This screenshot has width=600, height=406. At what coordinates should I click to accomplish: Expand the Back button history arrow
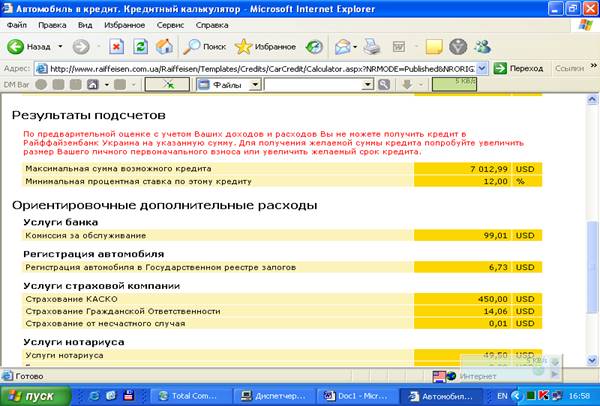[61, 46]
